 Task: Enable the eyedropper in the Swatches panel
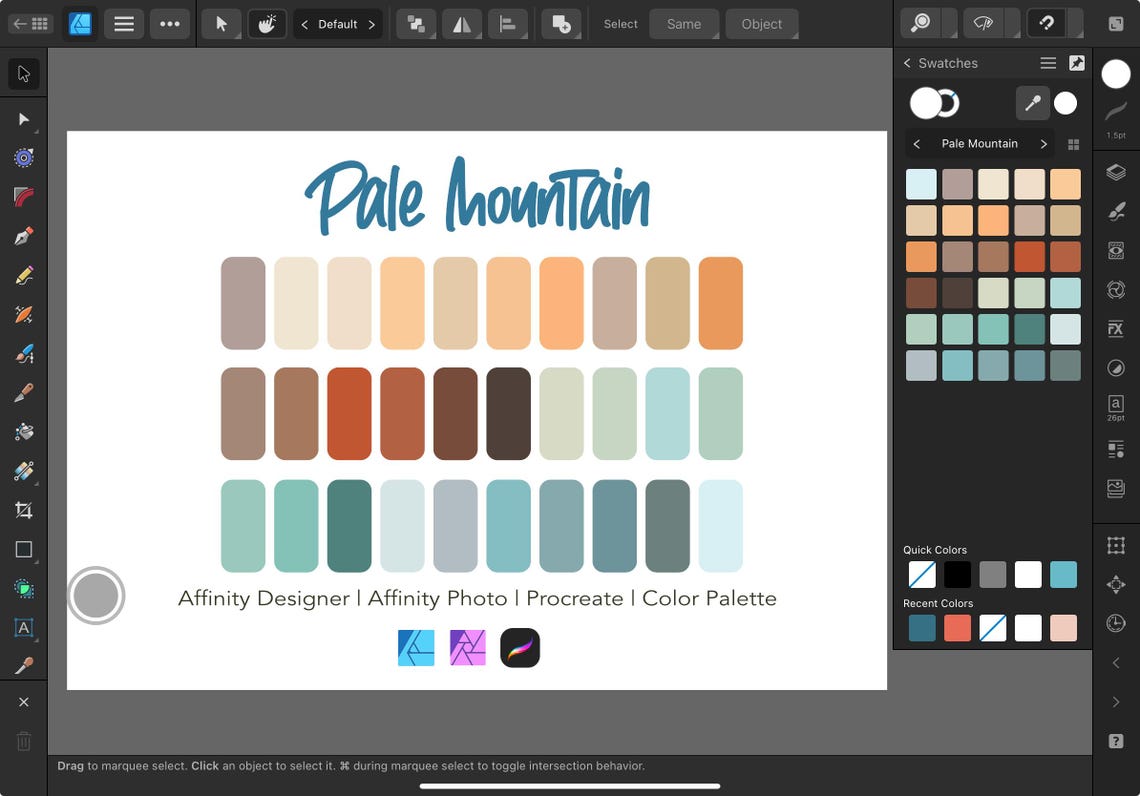[1033, 103]
